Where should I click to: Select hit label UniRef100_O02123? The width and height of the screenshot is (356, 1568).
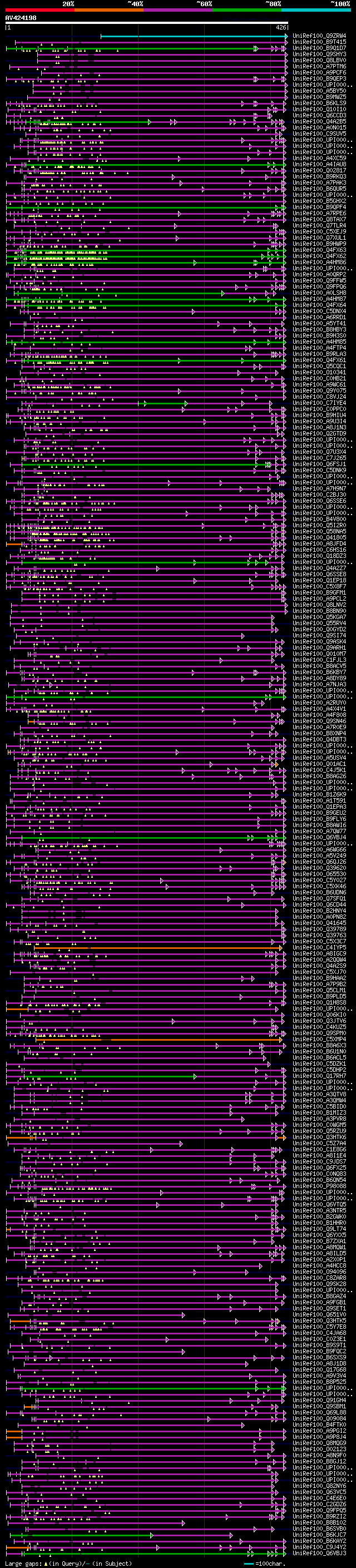pyautogui.click(x=319, y=1449)
